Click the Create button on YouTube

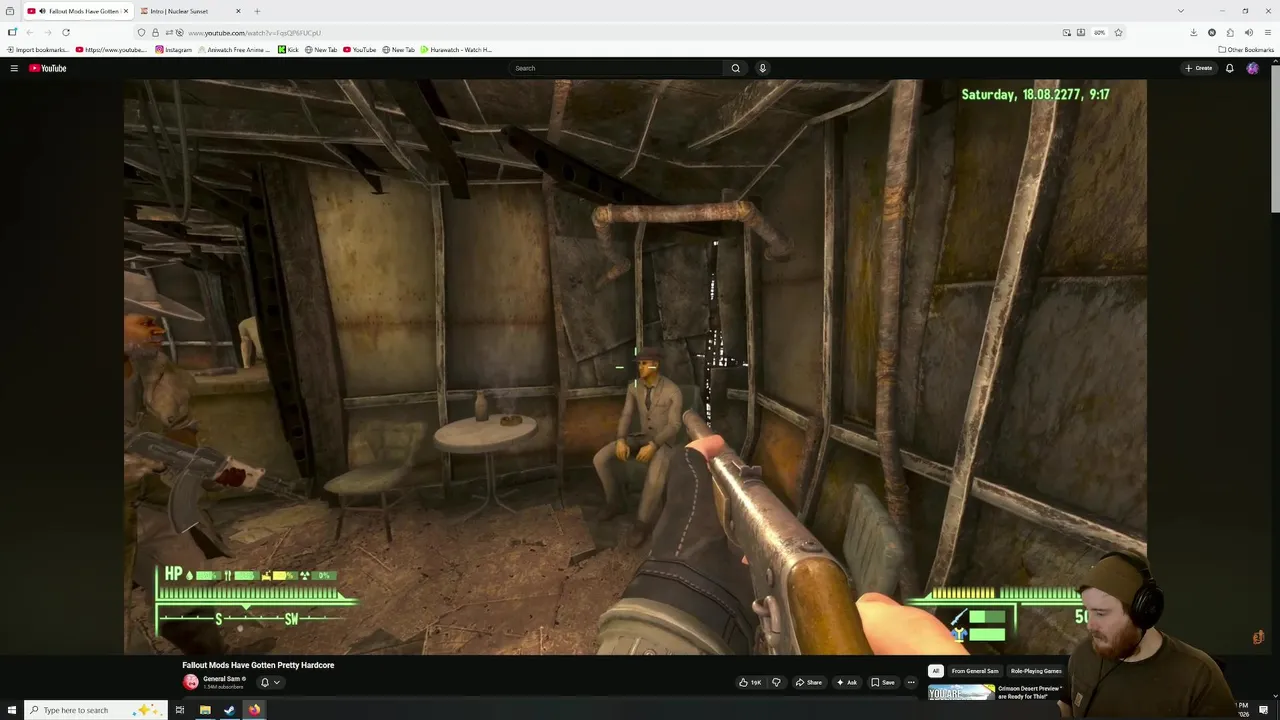[x=1198, y=68]
